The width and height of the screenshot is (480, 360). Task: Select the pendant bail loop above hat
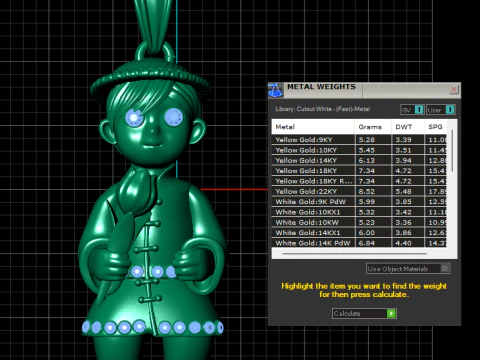155,53
